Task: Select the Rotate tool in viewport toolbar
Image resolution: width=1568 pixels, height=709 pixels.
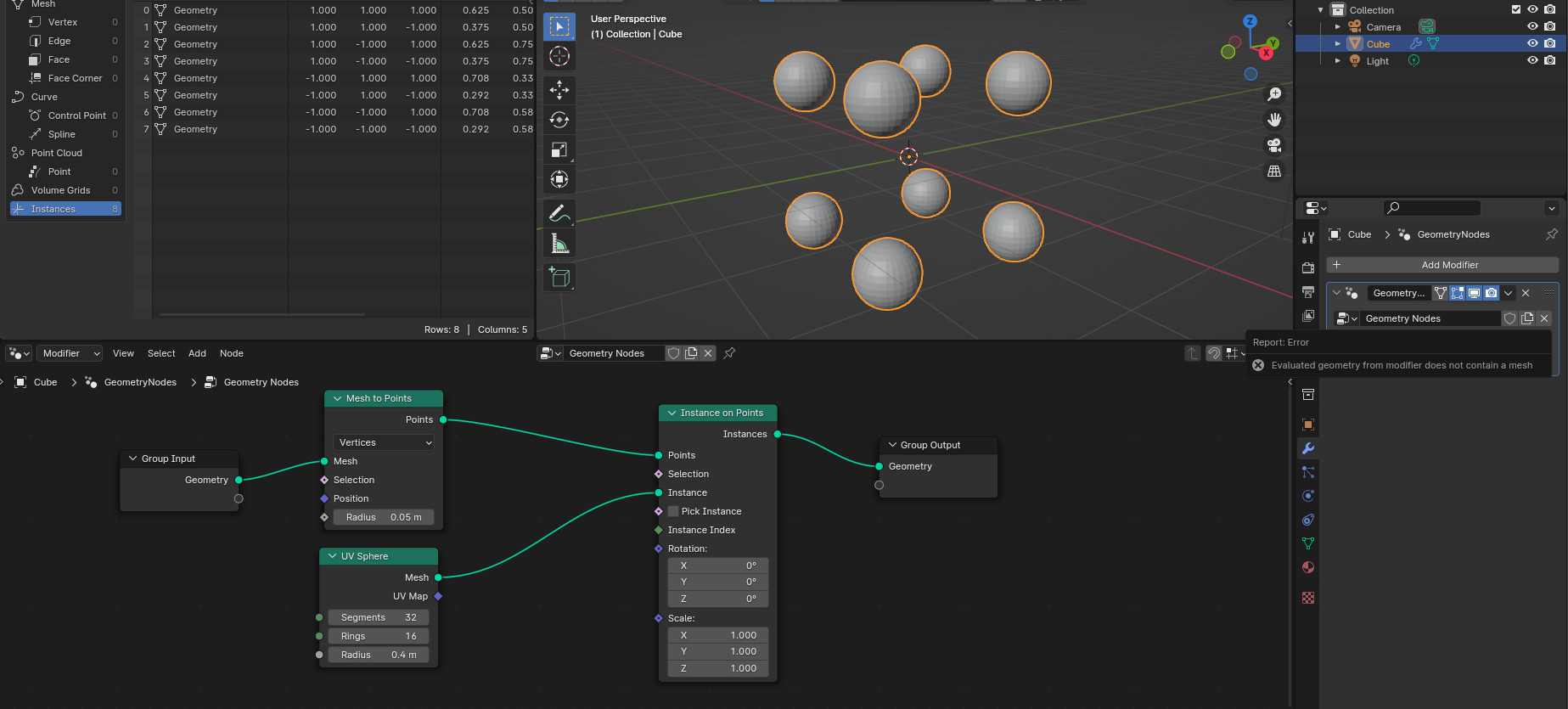Action: click(559, 120)
